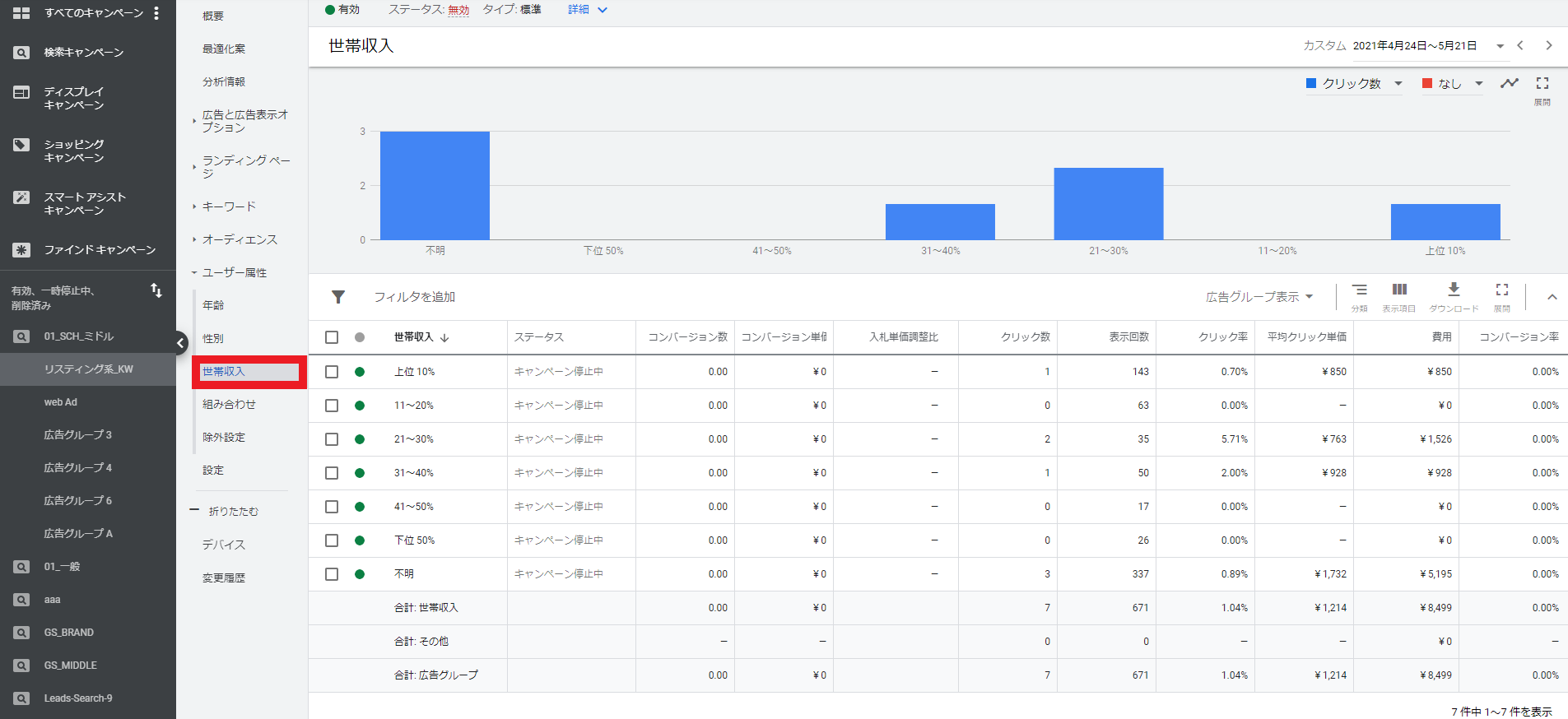
Task: Collapse the side panel with the round arrow
Action: coord(180,343)
